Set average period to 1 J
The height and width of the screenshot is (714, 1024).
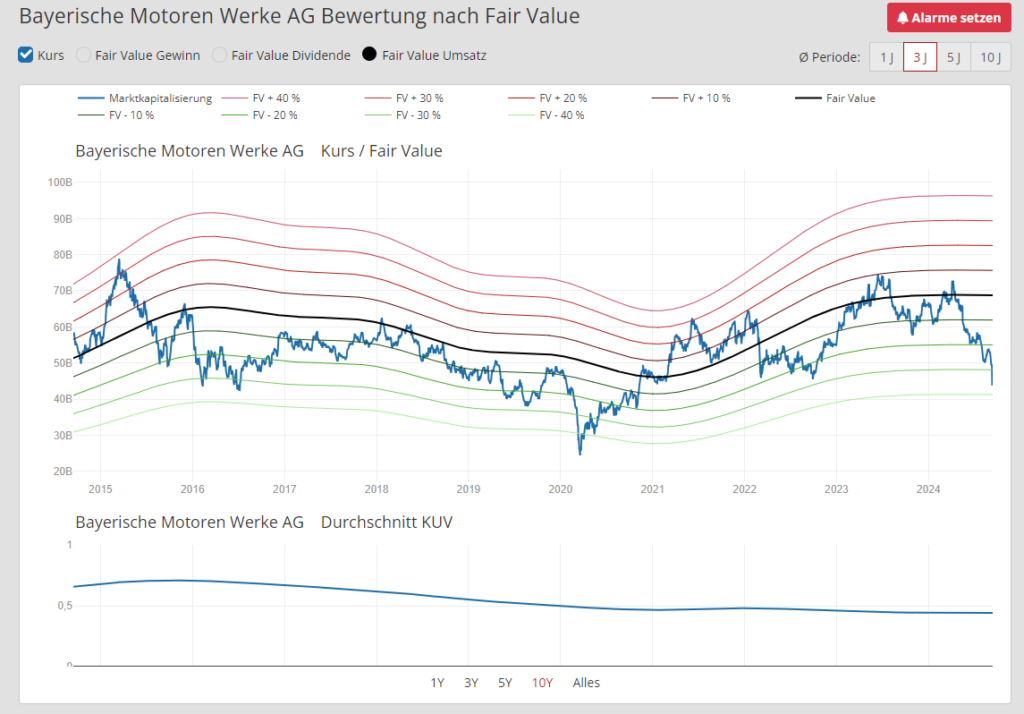(886, 57)
